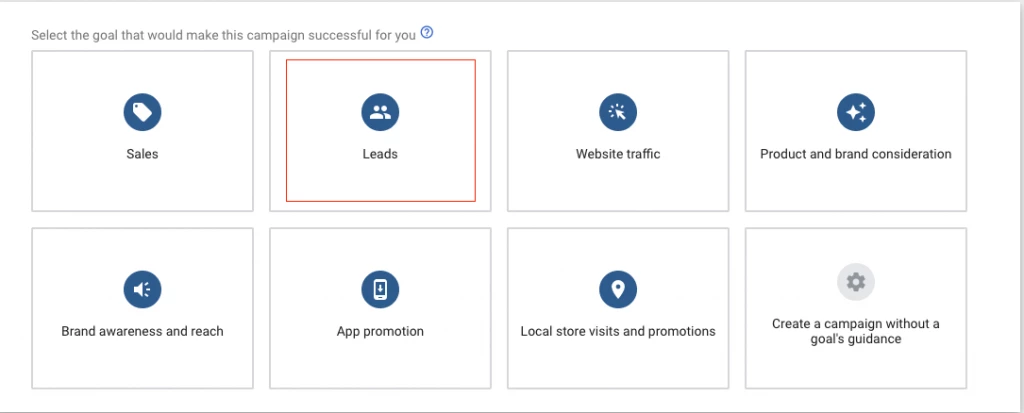Viewport: 1024px width, 413px height.
Task: Click the red-outlined box inside the Leads card
Action: [380, 185]
